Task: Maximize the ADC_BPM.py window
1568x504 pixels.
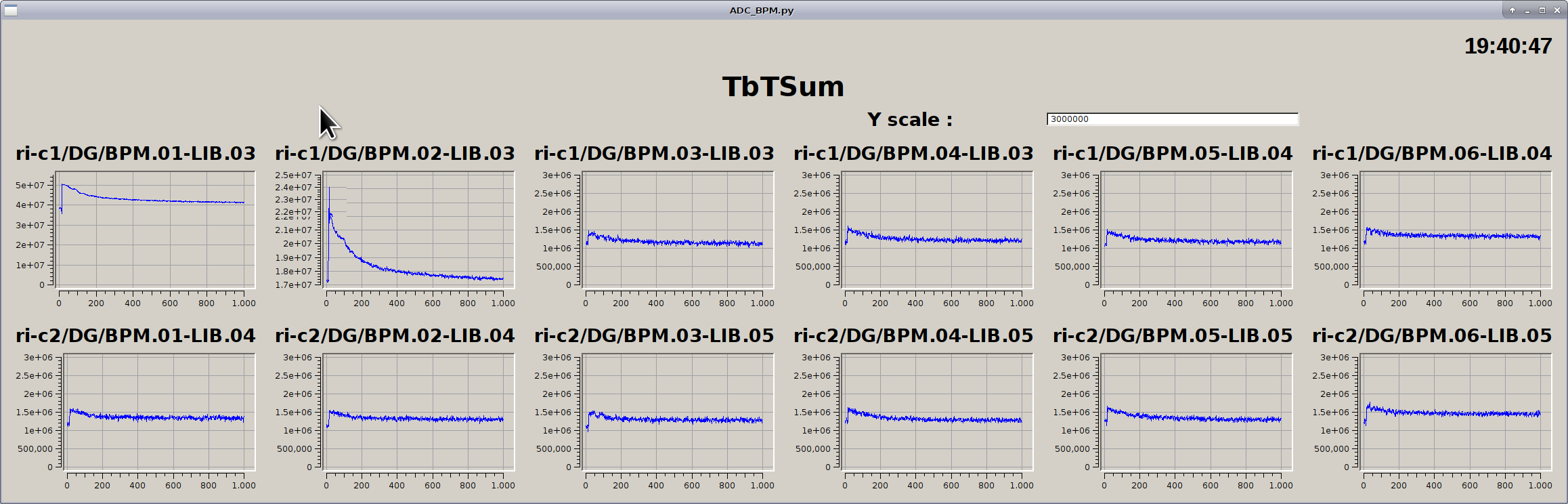Action: click(1542, 10)
